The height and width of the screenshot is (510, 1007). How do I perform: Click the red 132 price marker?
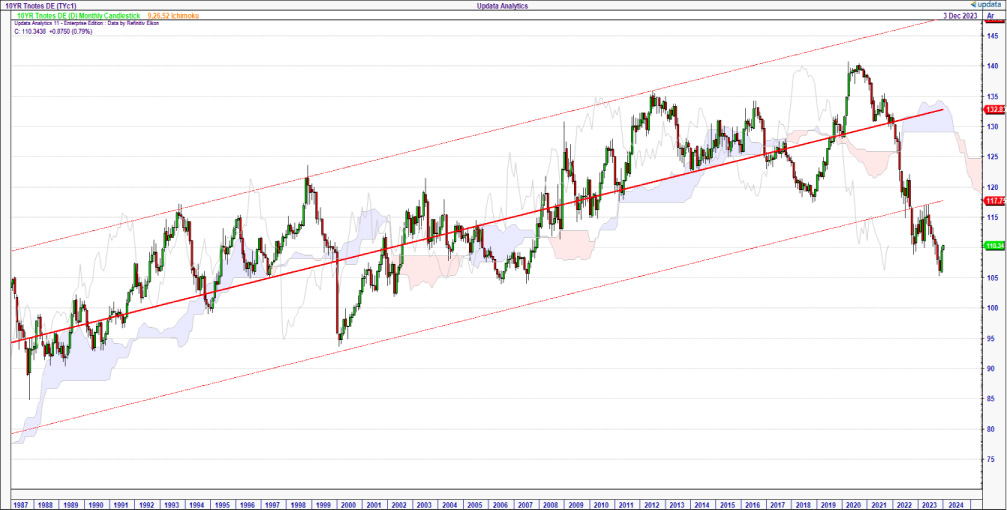(994, 109)
